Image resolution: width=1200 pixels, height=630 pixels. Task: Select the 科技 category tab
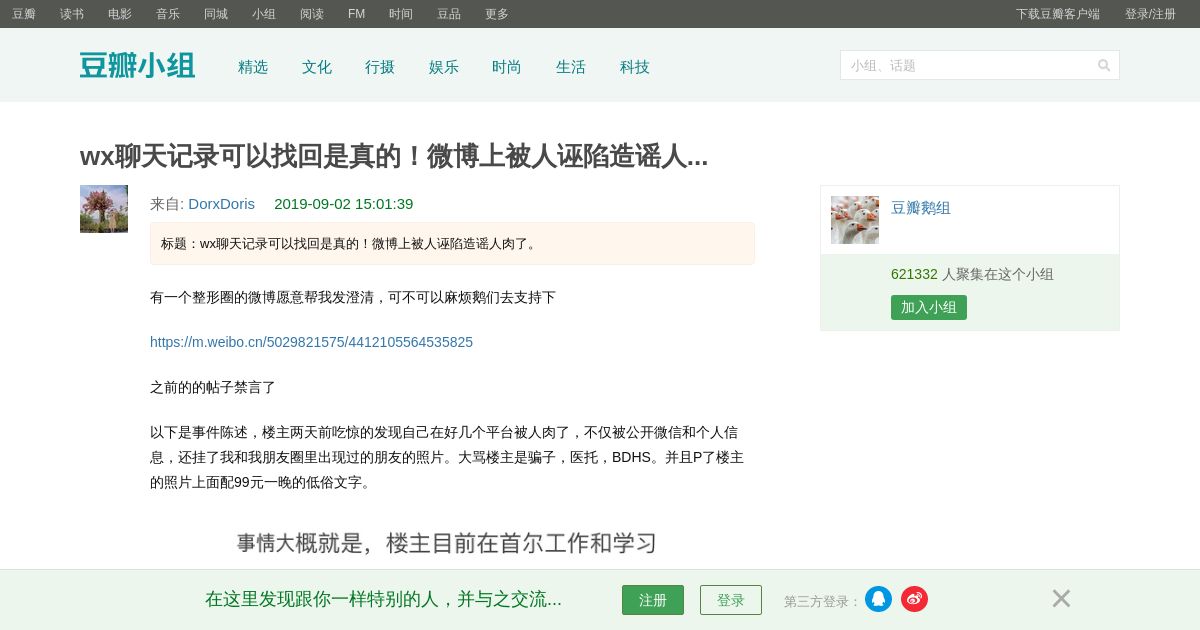coord(635,67)
